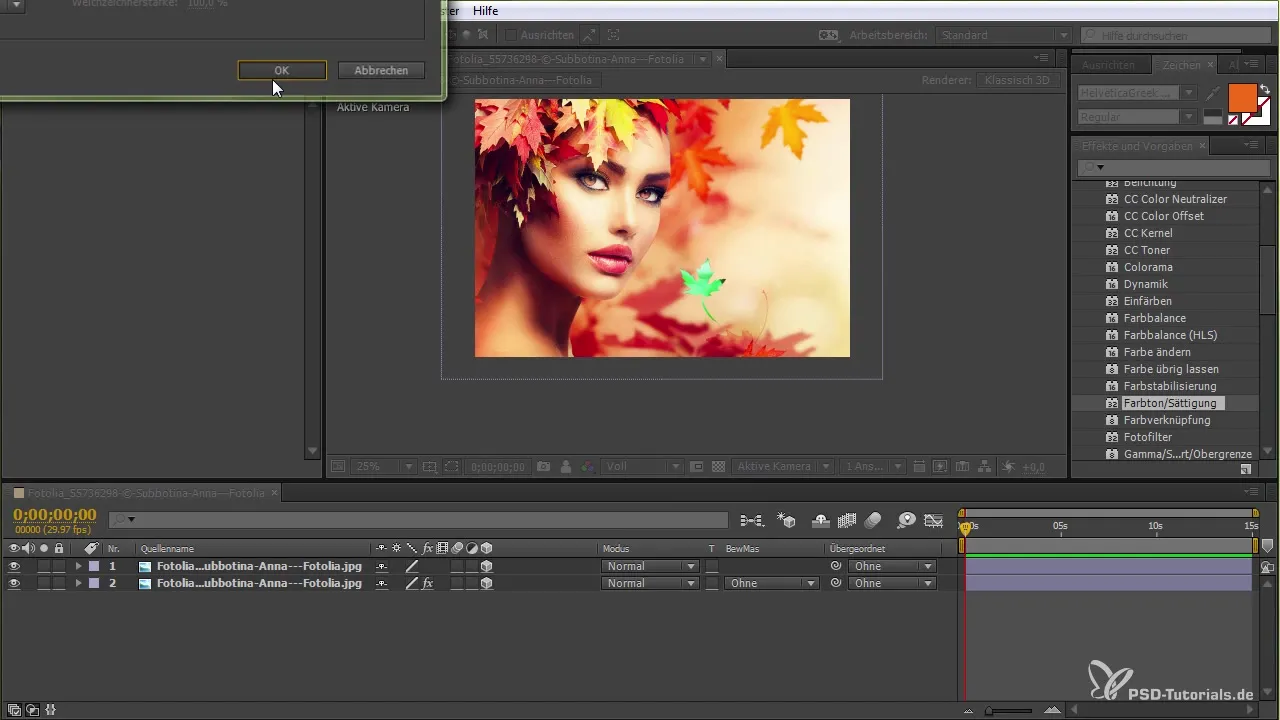Select the Fotofilter effect

(1148, 437)
